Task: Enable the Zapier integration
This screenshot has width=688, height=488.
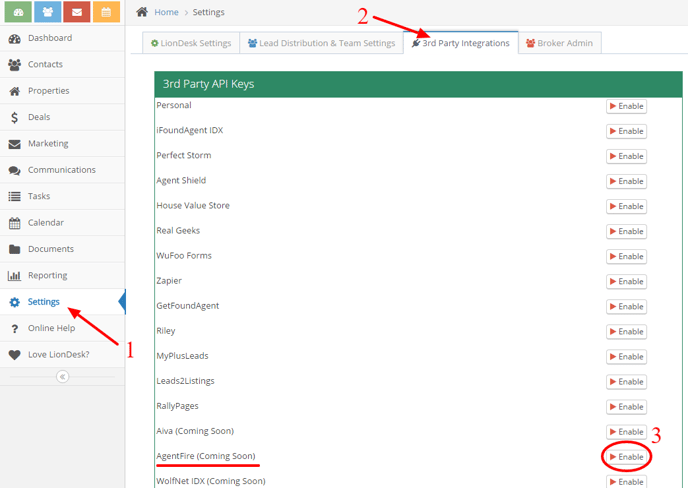Action: click(626, 281)
